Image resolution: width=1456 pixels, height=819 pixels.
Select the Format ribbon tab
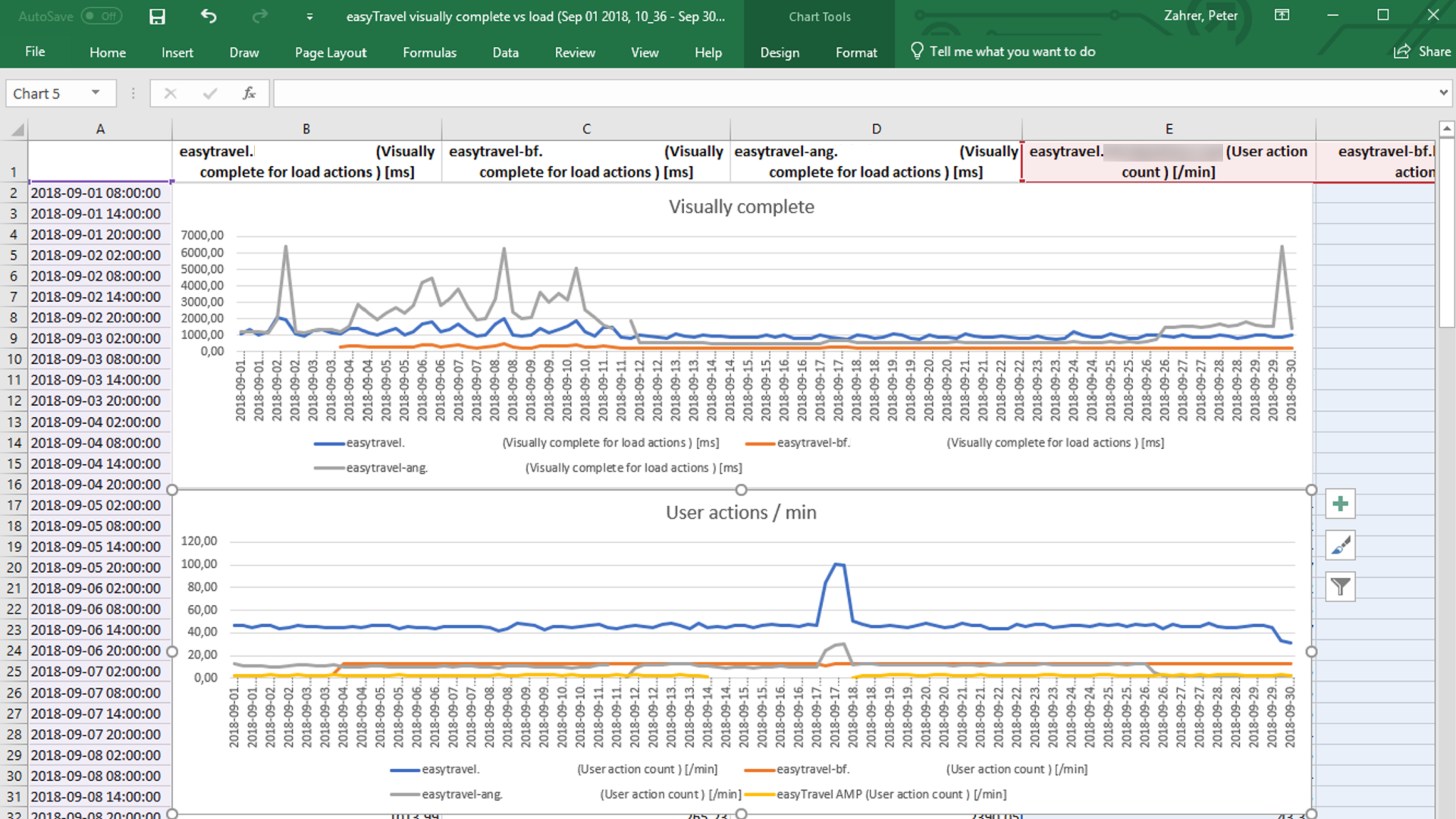pos(856,52)
